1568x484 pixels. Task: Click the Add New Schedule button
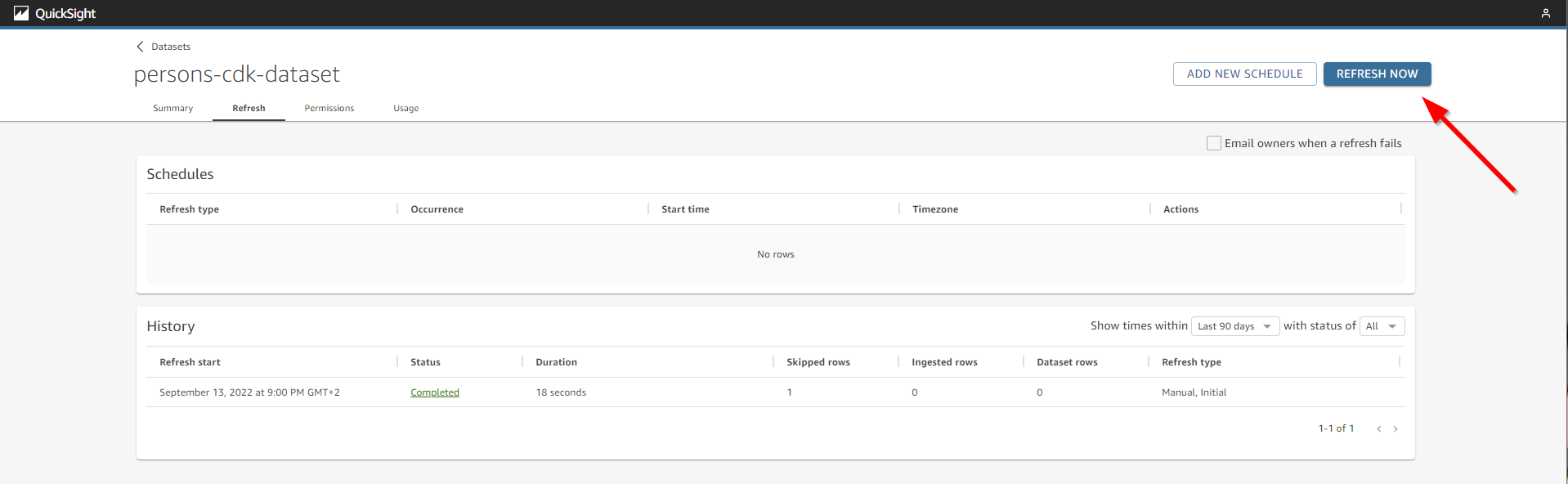1244,74
